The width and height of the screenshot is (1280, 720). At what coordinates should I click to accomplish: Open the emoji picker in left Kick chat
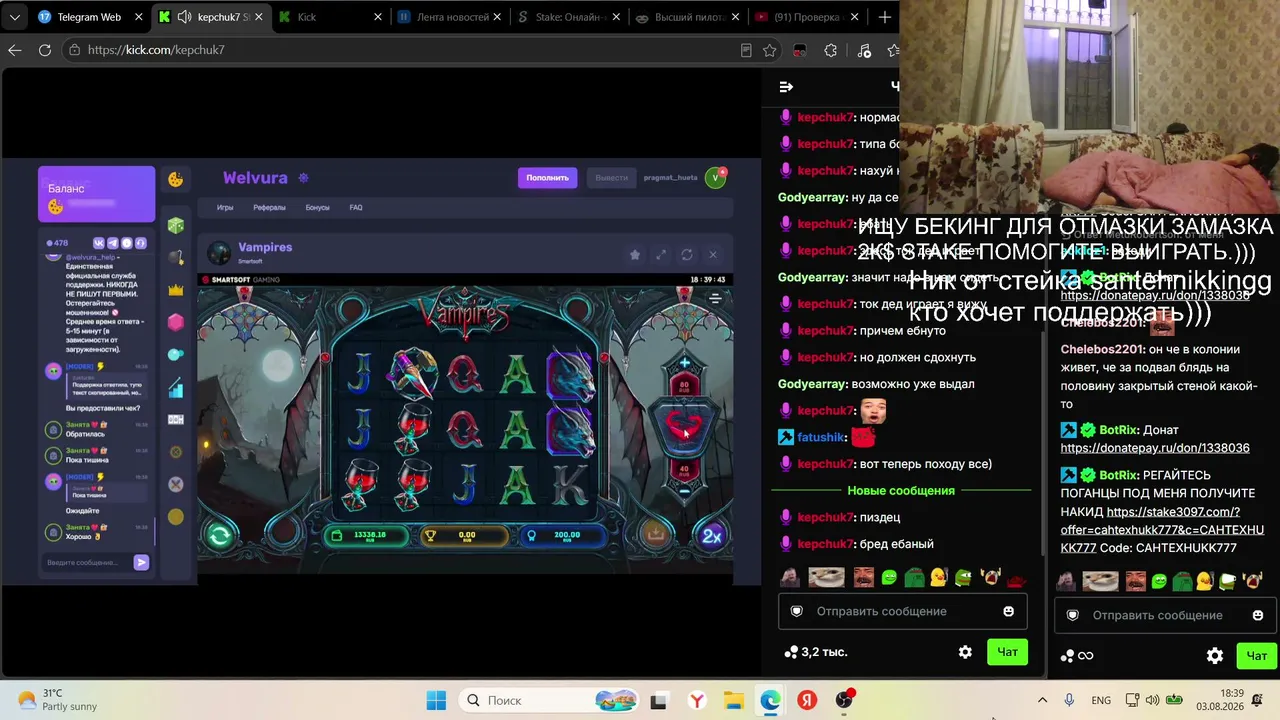[1008, 611]
